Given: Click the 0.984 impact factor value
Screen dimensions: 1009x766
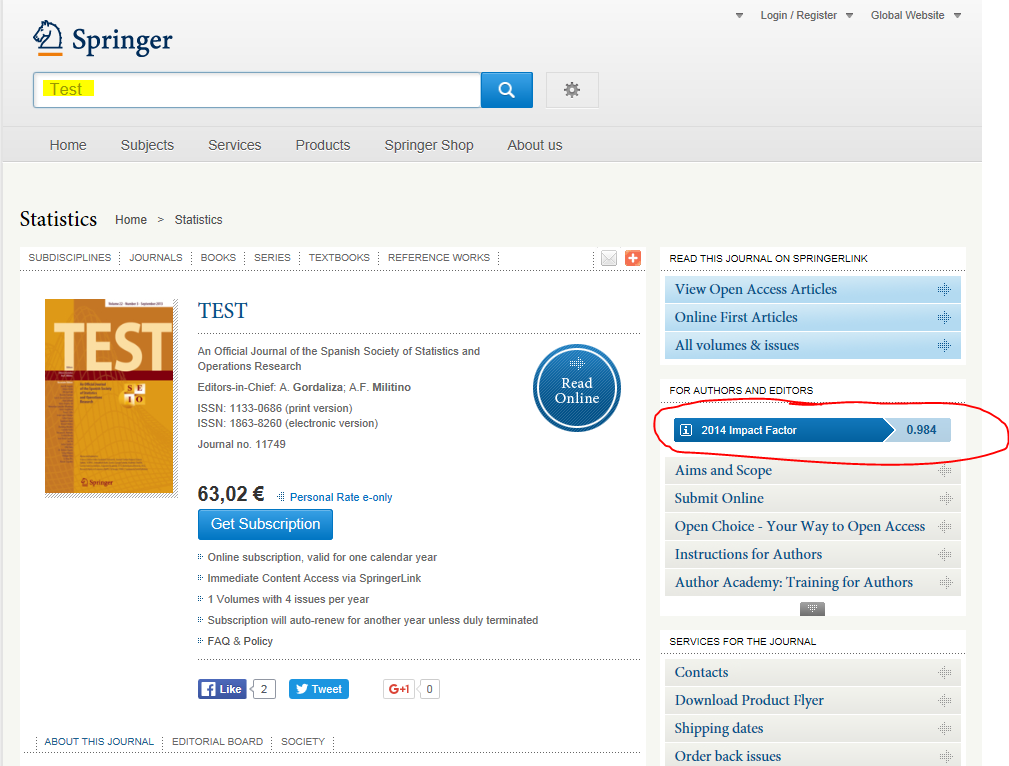Looking at the screenshot, I should point(921,430).
